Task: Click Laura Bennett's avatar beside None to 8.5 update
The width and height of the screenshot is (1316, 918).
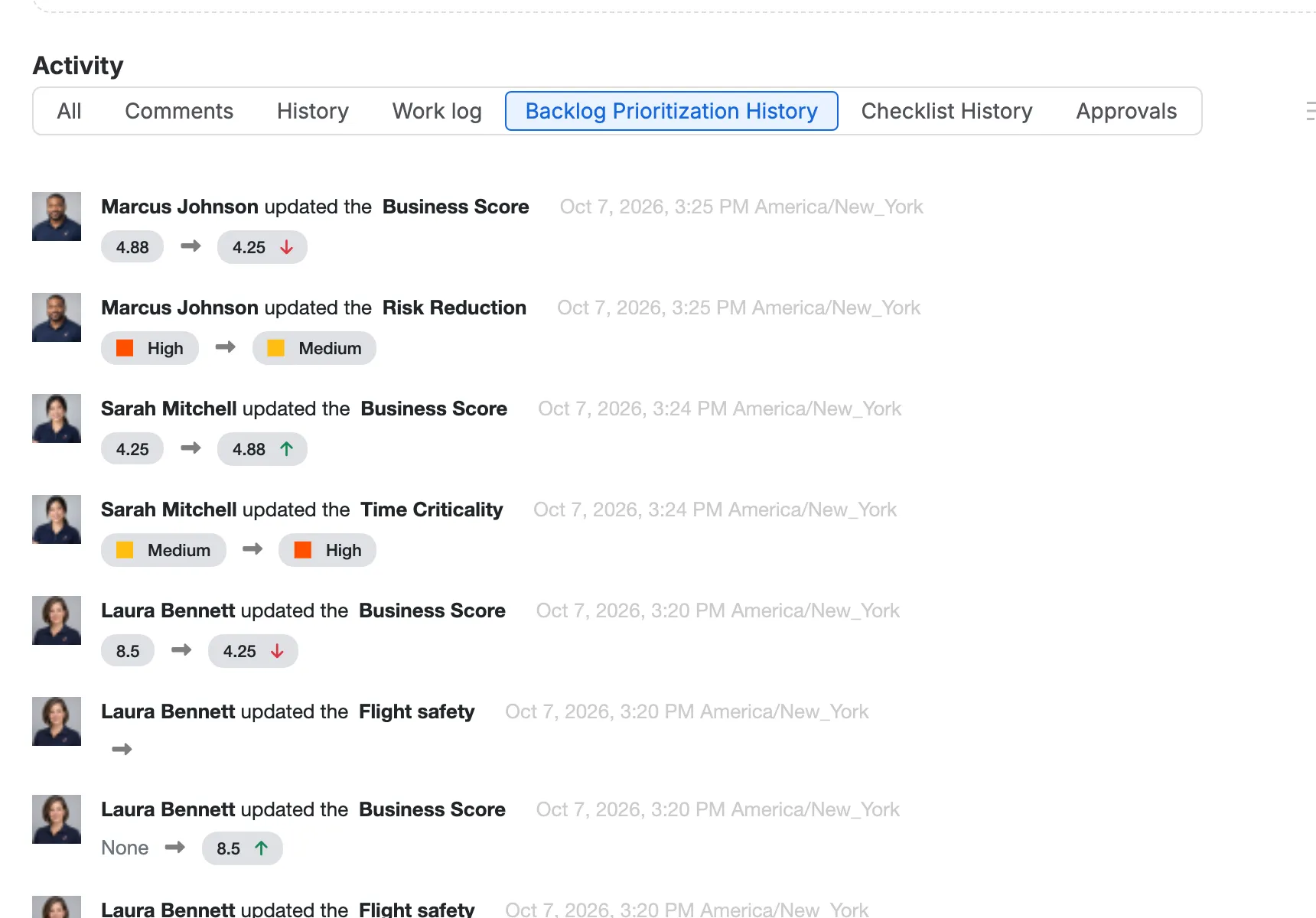Action: (57, 819)
